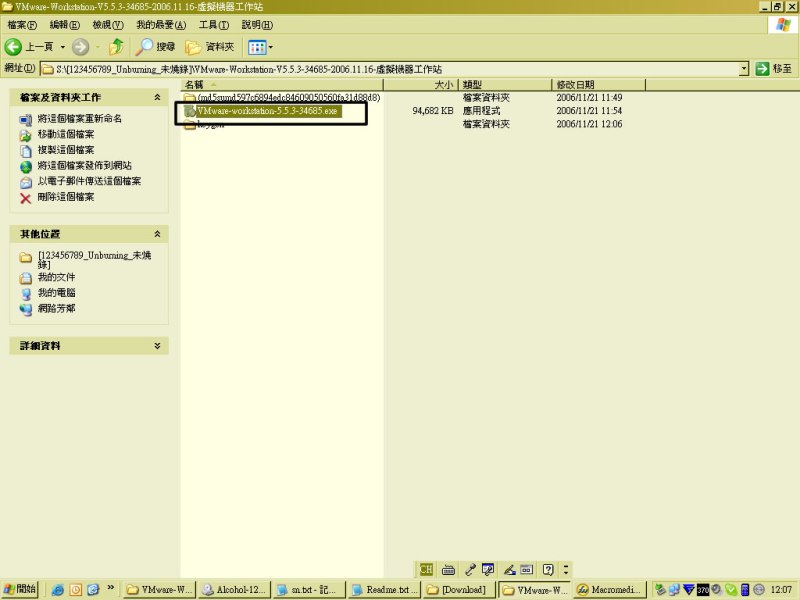Click the handwriting pen icon on the language bar
The height and width of the screenshot is (600, 800).
click(x=509, y=569)
